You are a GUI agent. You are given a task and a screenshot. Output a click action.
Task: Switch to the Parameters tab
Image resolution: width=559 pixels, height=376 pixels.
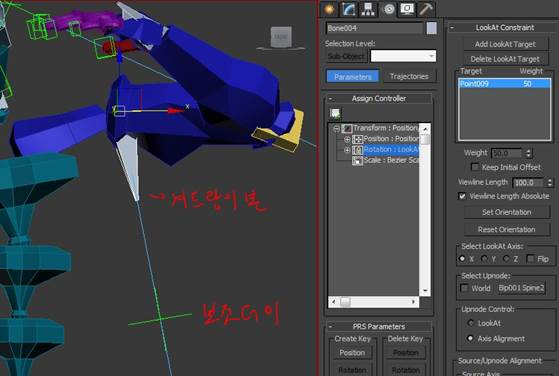(x=353, y=77)
